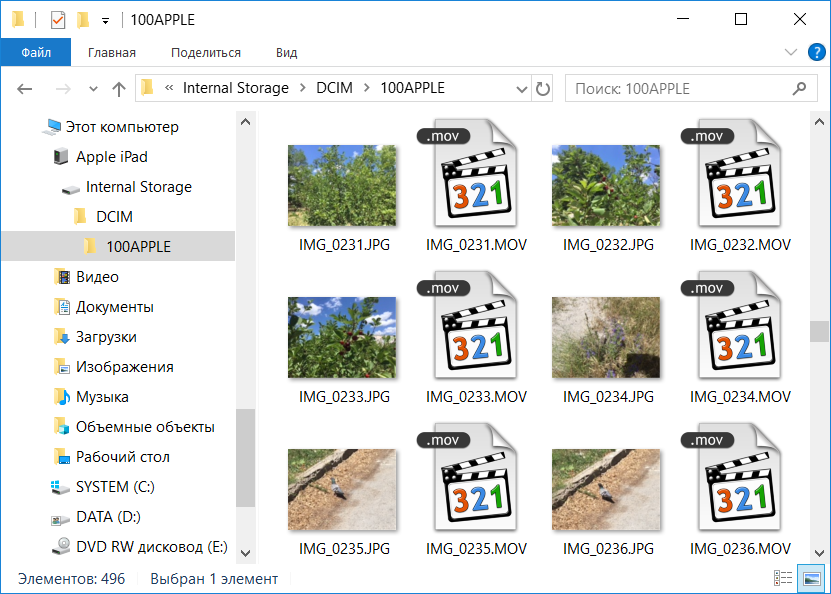831x594 pixels.
Task: Click Internal Storage in the breadcrumb path
Action: [235, 88]
